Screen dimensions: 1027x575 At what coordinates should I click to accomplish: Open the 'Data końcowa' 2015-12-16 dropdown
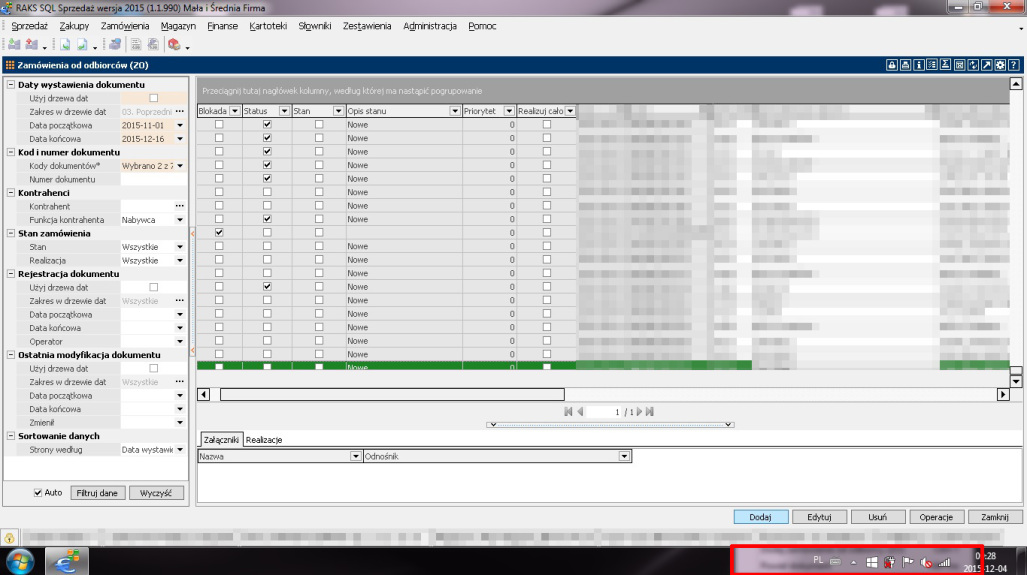coord(180,139)
